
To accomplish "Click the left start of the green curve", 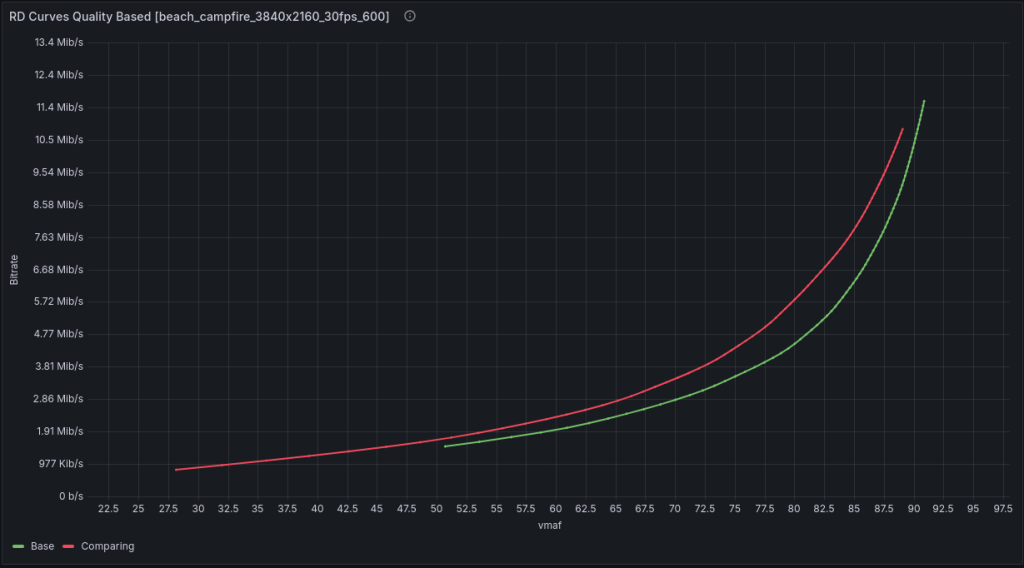I will 445,446.
